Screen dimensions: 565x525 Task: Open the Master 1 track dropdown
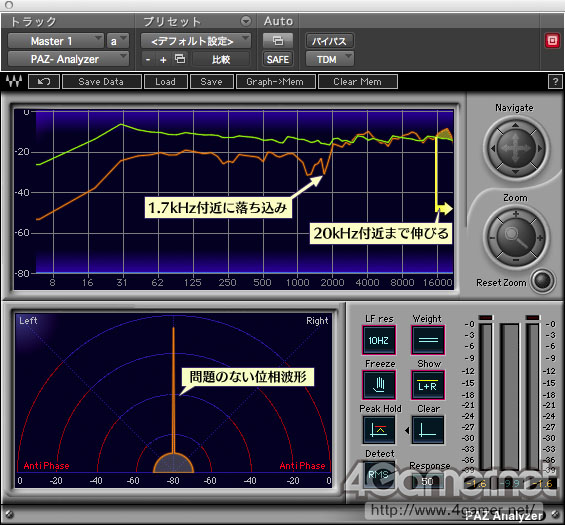(x=55, y=41)
